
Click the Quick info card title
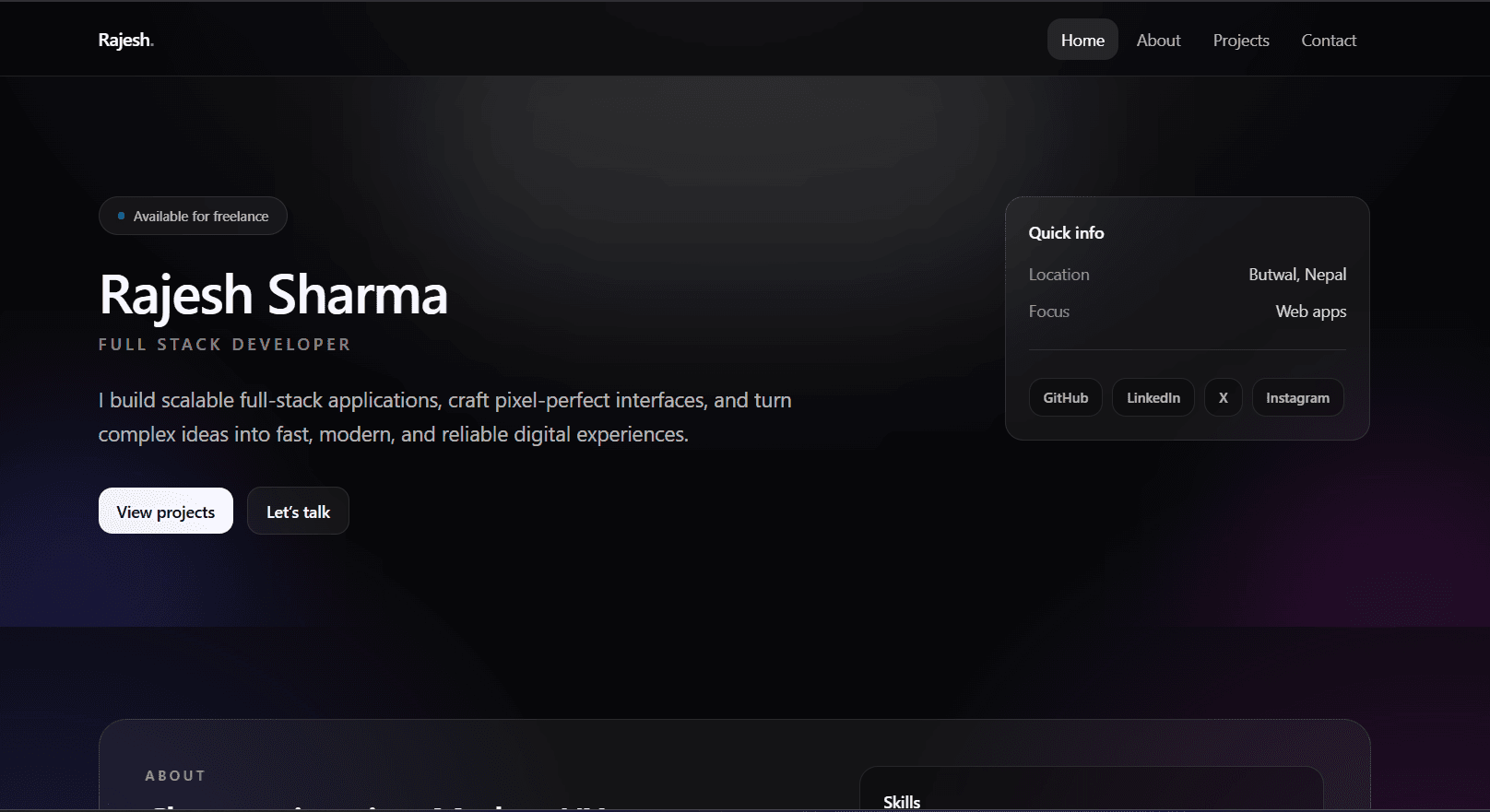[1066, 233]
